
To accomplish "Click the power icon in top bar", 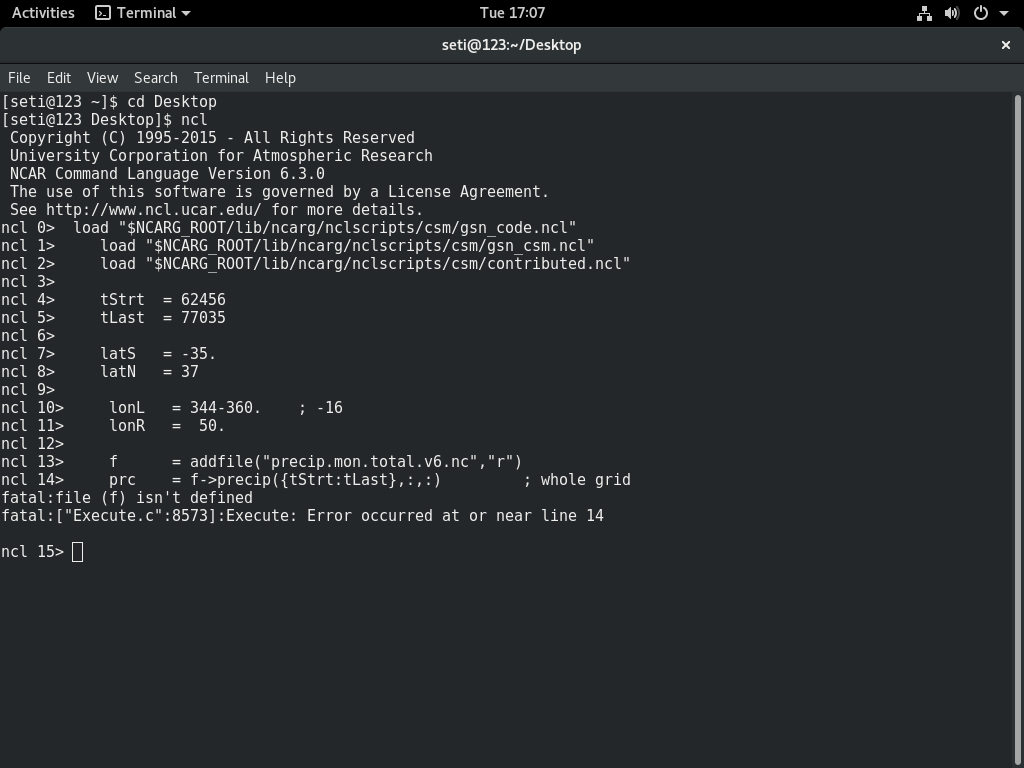I will 981,13.
